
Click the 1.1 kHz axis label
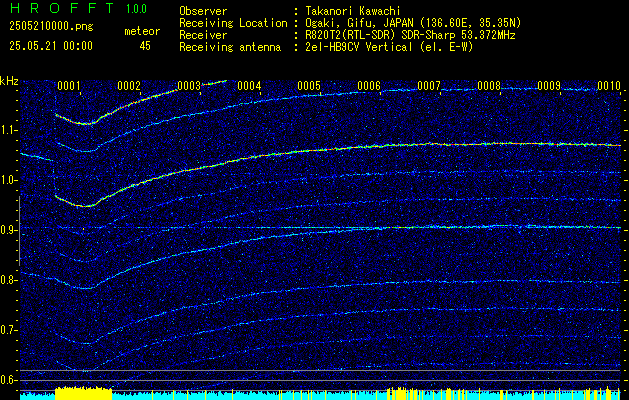(x=9, y=130)
